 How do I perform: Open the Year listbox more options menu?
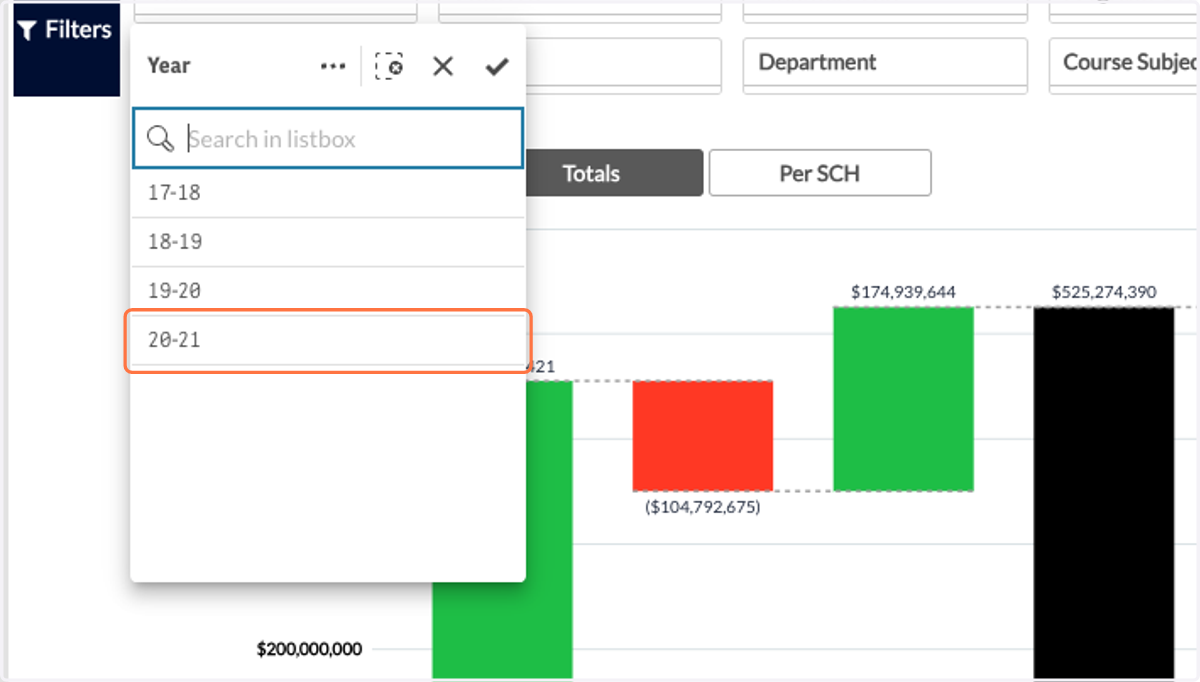332,67
